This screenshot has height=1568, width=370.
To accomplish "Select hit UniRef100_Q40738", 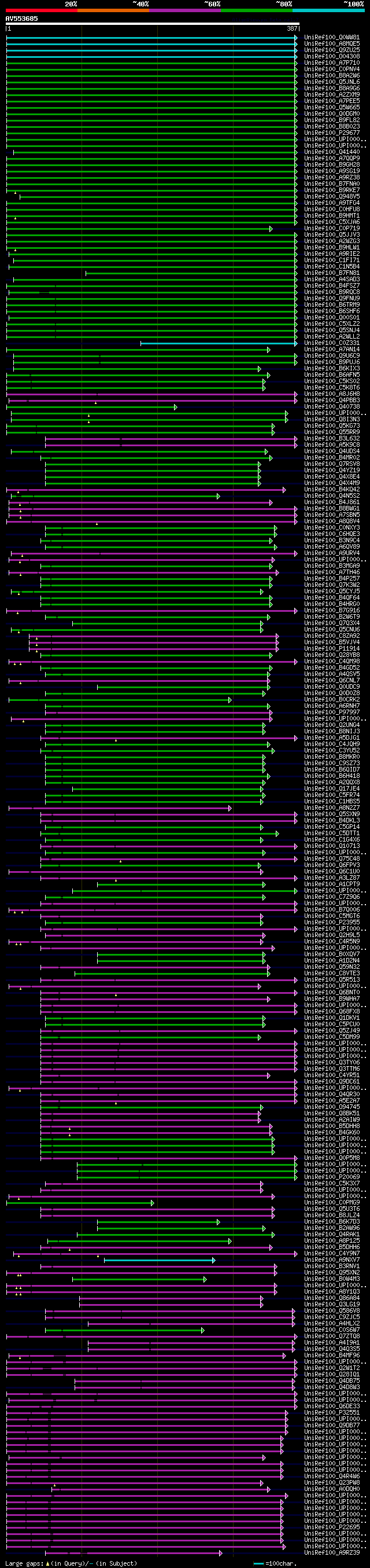I will pos(332,406).
